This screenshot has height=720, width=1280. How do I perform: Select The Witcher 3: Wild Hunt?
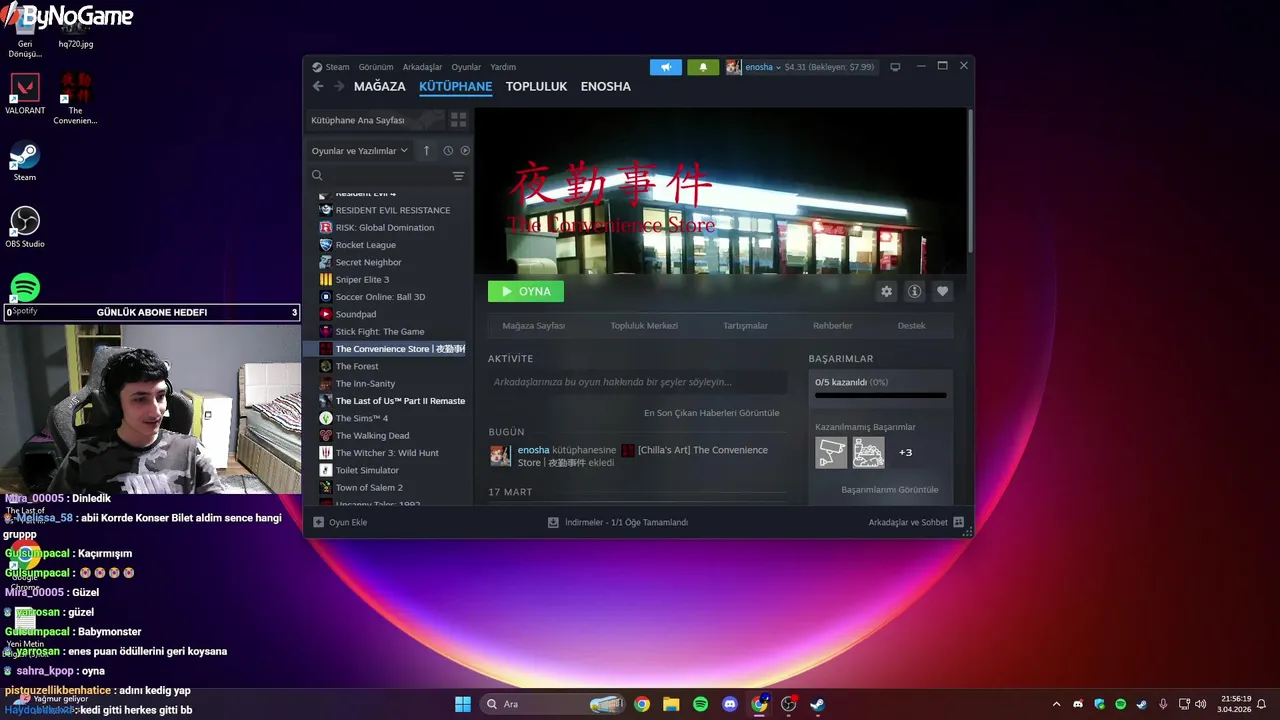pos(388,453)
